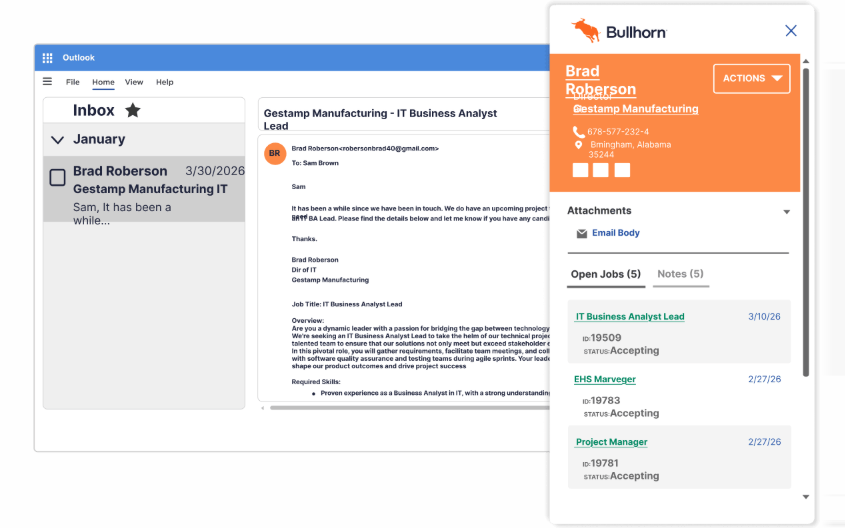Select the Home tab in Outlook
This screenshot has height=528, width=845.
pyautogui.click(x=103, y=82)
